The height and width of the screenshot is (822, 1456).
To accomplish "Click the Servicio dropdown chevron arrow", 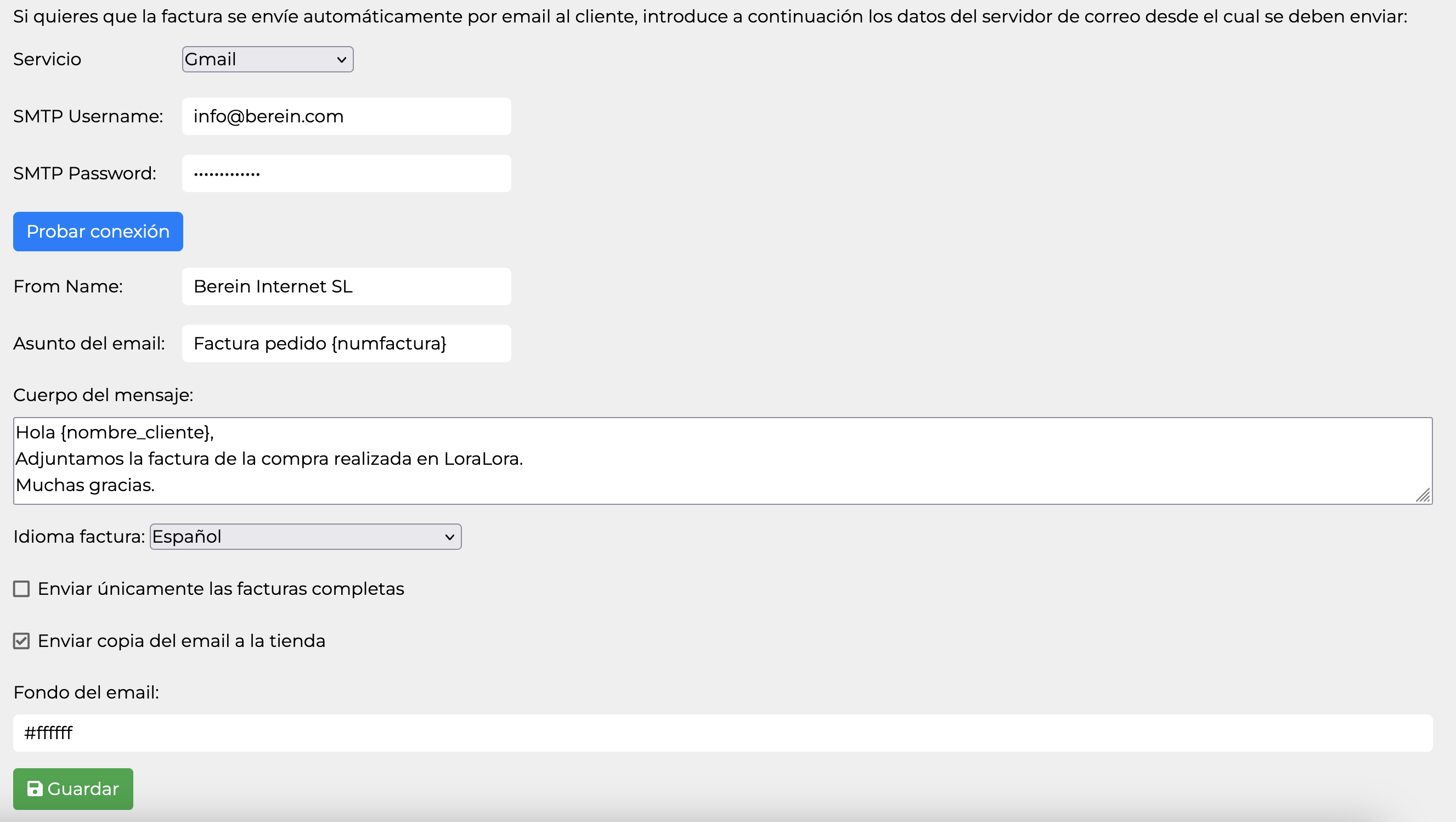I will 341,59.
